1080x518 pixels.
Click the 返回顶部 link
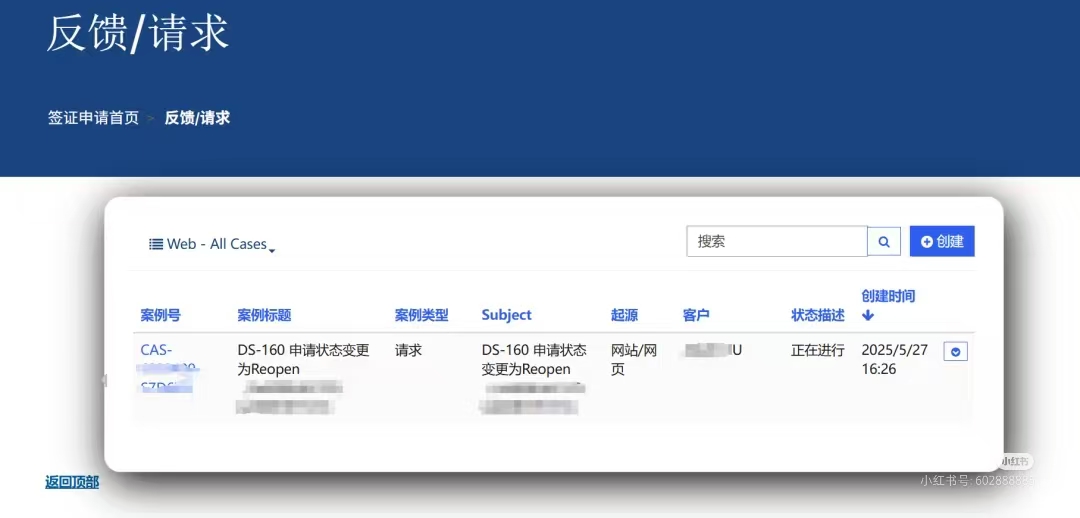[x=72, y=482]
